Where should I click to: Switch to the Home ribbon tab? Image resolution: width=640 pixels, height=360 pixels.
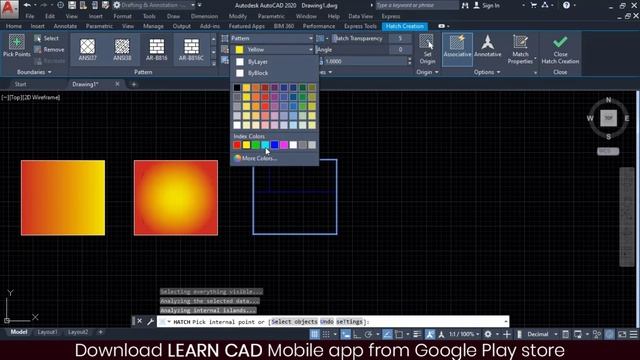(x=13, y=26)
